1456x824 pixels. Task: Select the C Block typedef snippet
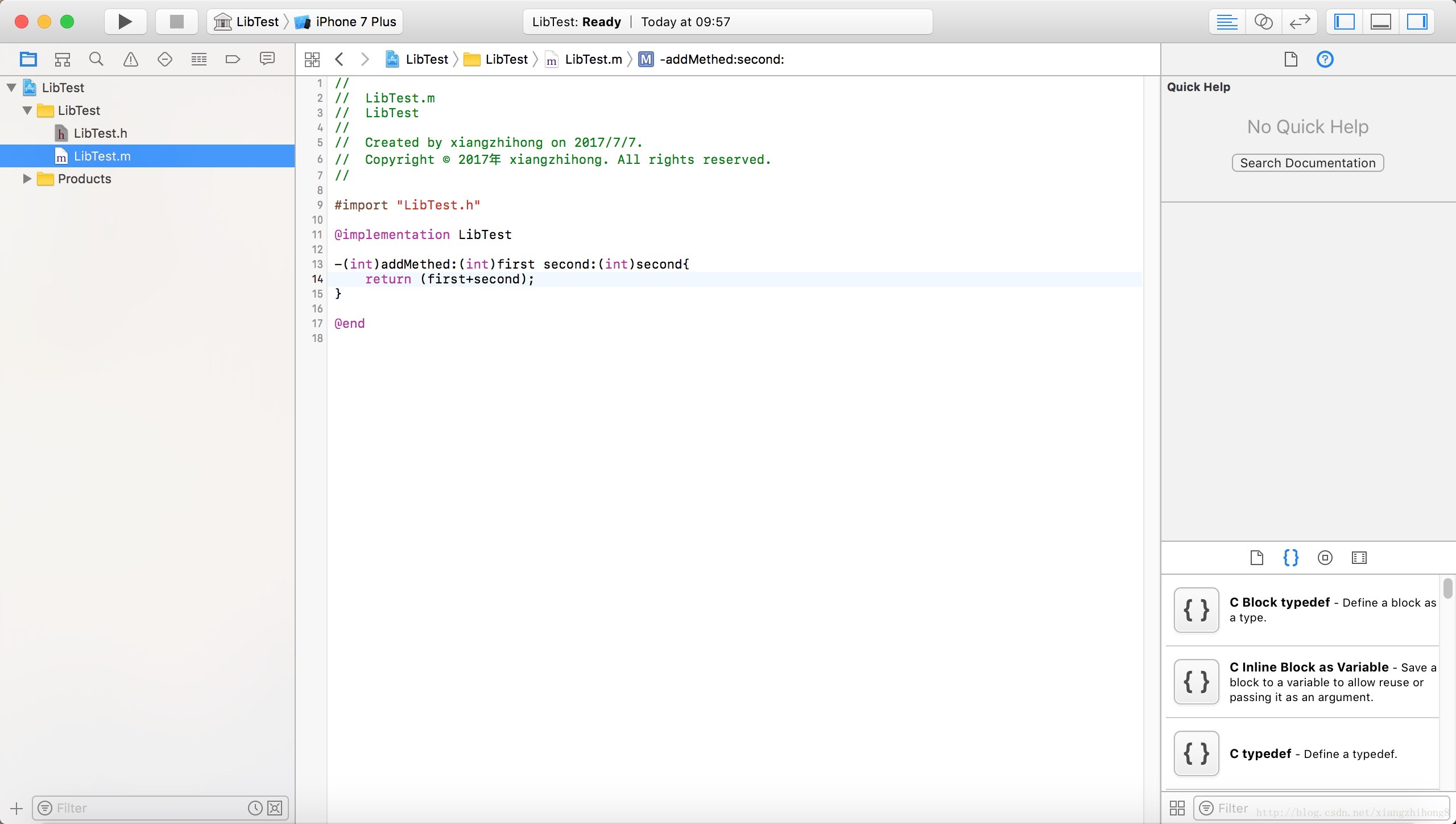click(x=1302, y=610)
